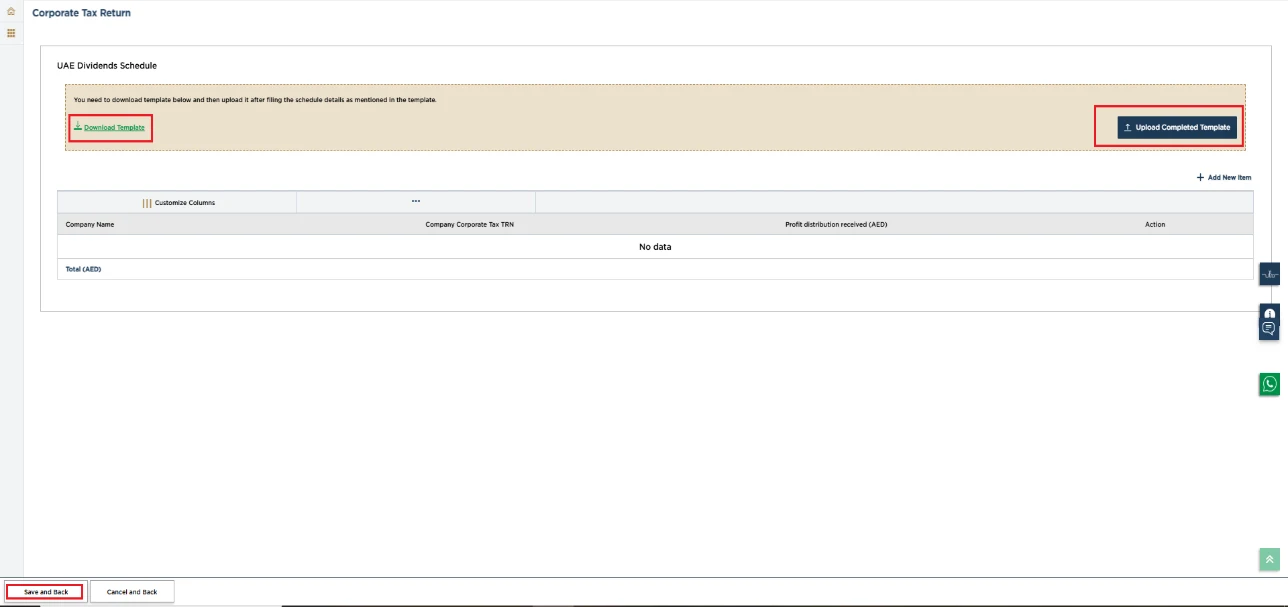Open the chat message widget icon
The height and width of the screenshot is (607, 1288).
click(1269, 328)
